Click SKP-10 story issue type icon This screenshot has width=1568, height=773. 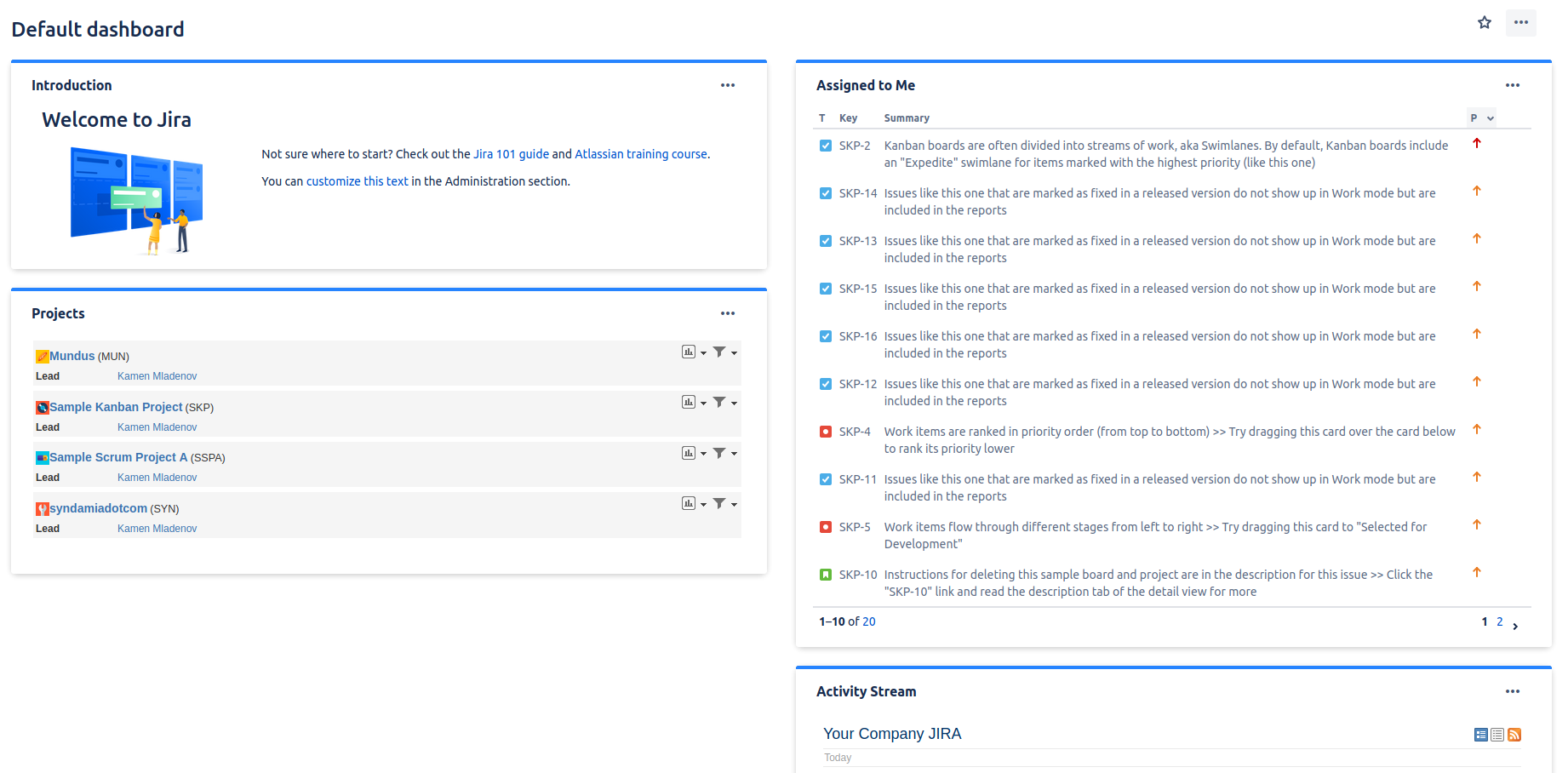click(826, 575)
